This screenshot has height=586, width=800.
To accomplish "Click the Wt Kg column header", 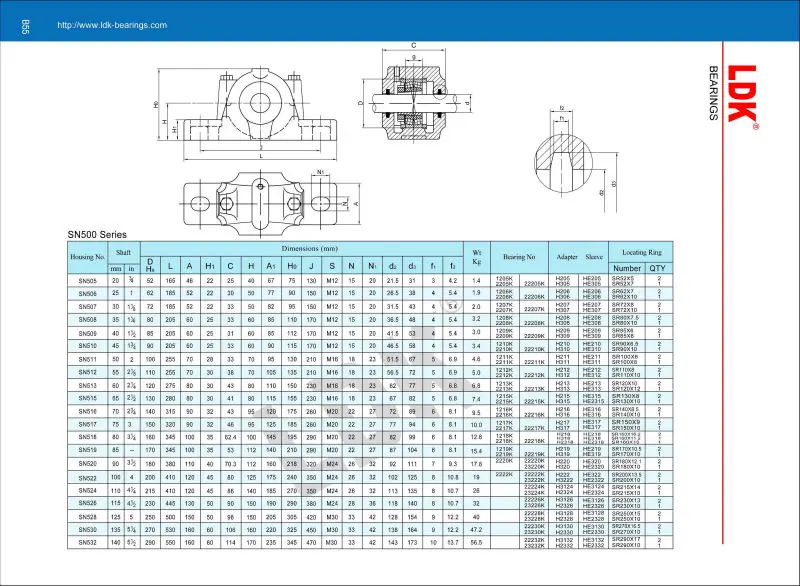I will click(477, 257).
